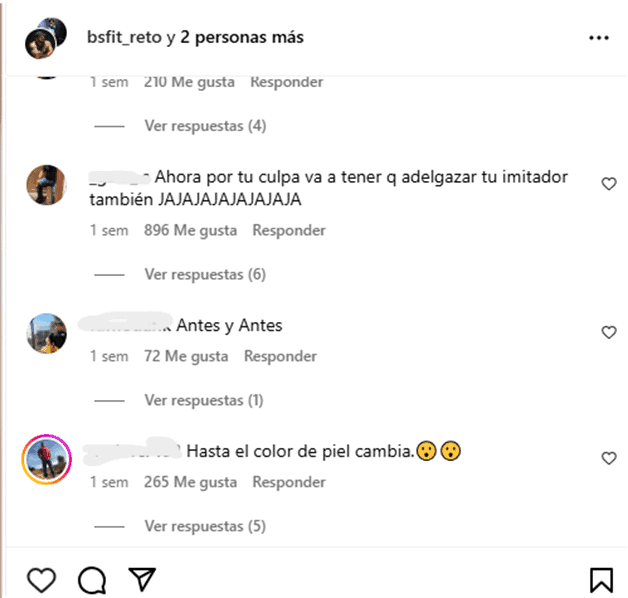Reply to the 265 likes comment

click(289, 482)
